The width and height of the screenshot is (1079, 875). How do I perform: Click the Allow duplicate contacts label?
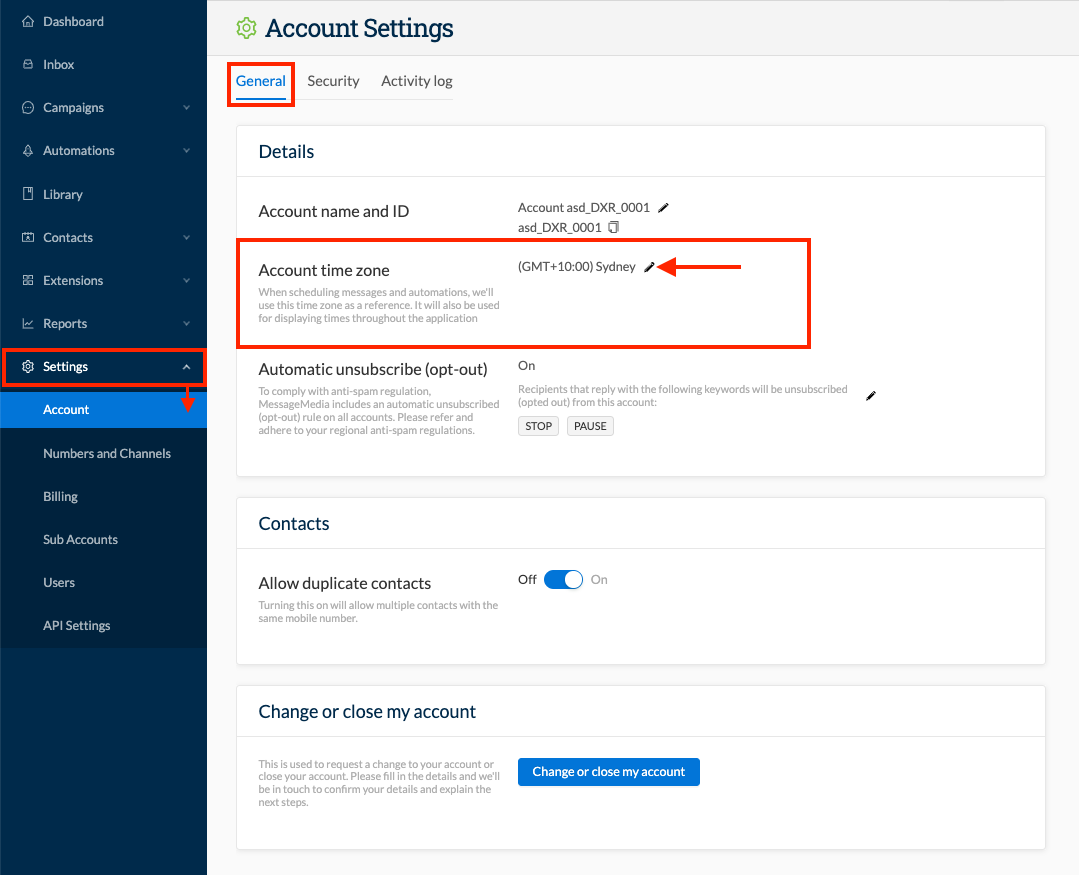pos(345,583)
